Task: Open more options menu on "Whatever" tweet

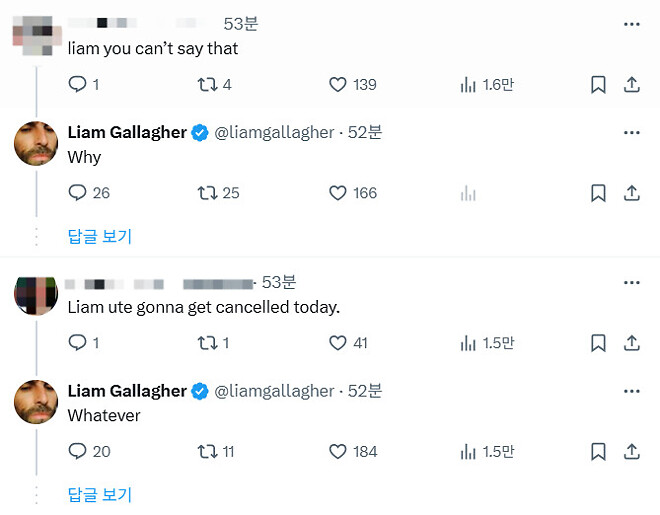Action: point(631,390)
